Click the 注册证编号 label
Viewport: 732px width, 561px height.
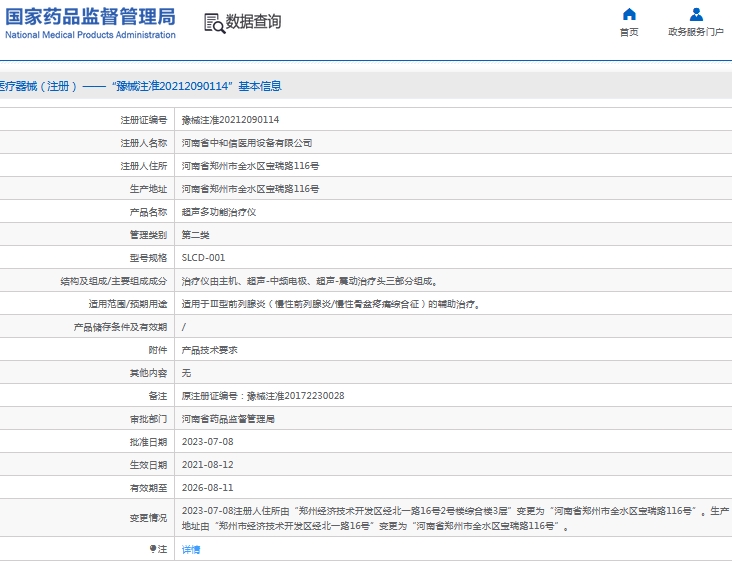point(144,120)
